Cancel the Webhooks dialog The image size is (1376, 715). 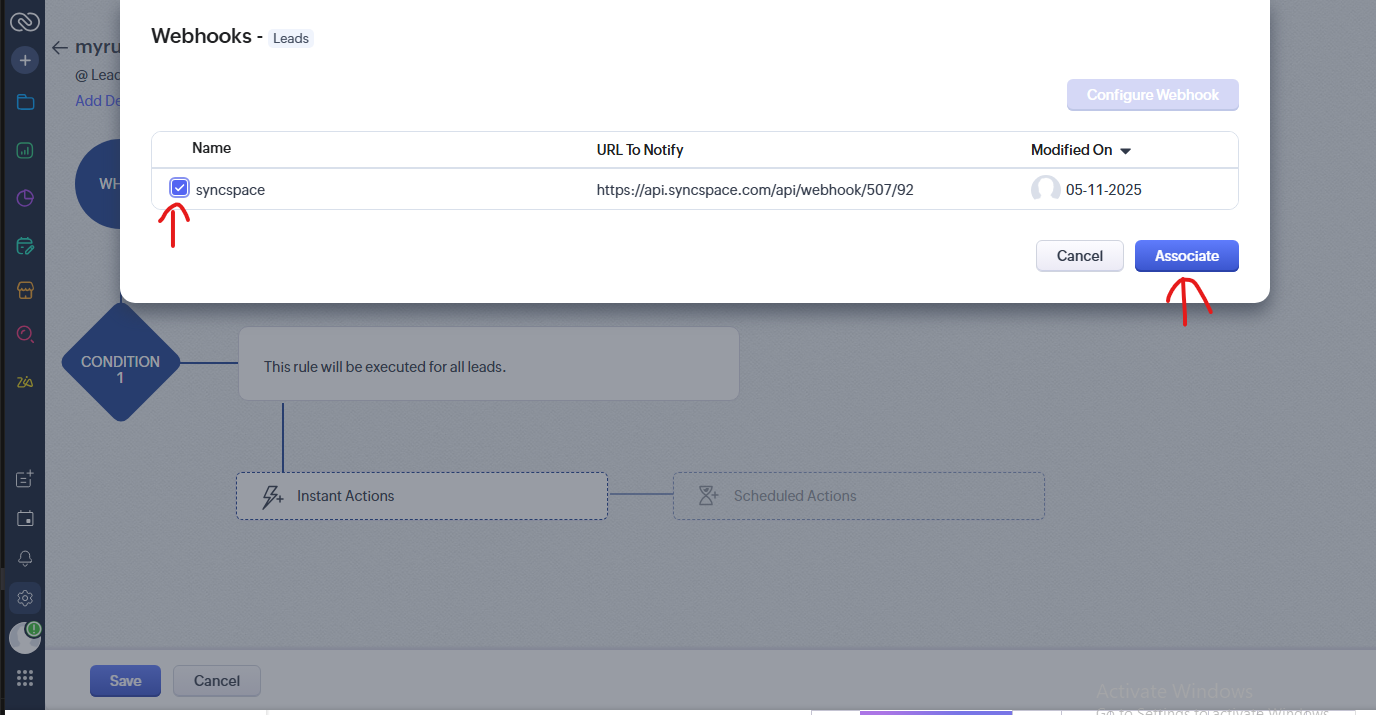point(1079,256)
